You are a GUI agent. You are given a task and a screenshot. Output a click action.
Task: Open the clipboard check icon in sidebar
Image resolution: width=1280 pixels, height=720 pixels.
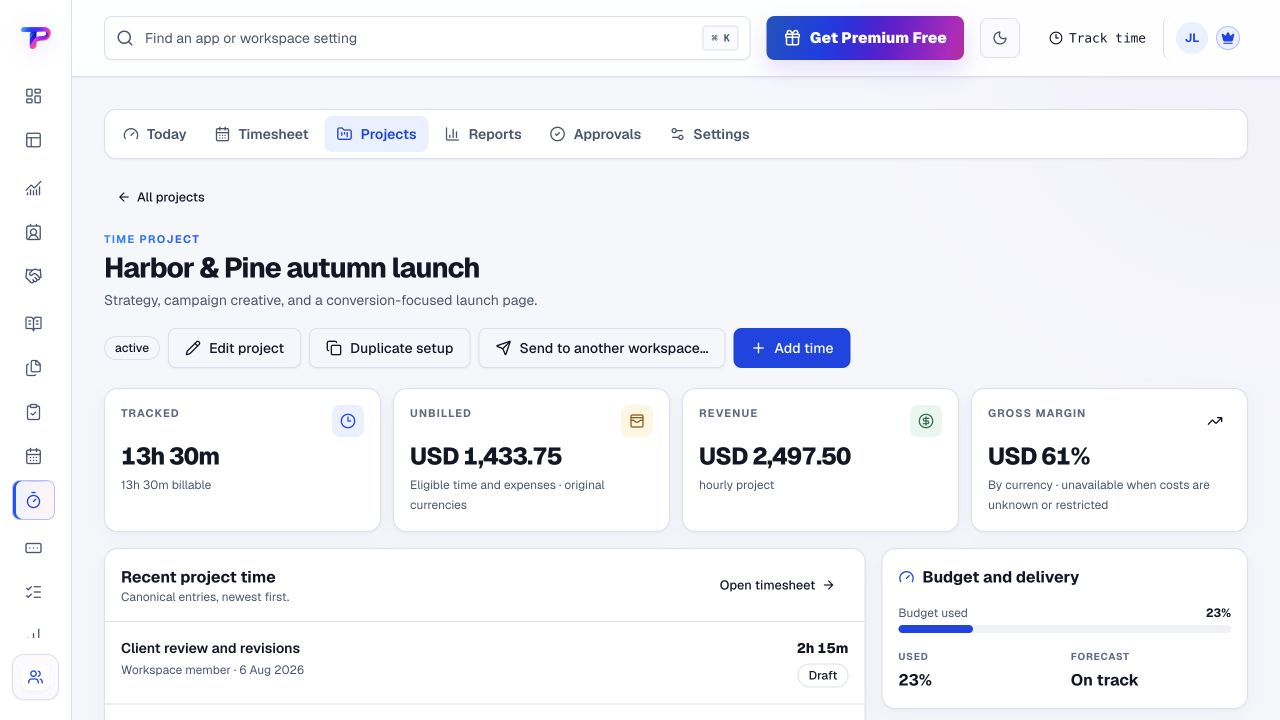click(33, 412)
